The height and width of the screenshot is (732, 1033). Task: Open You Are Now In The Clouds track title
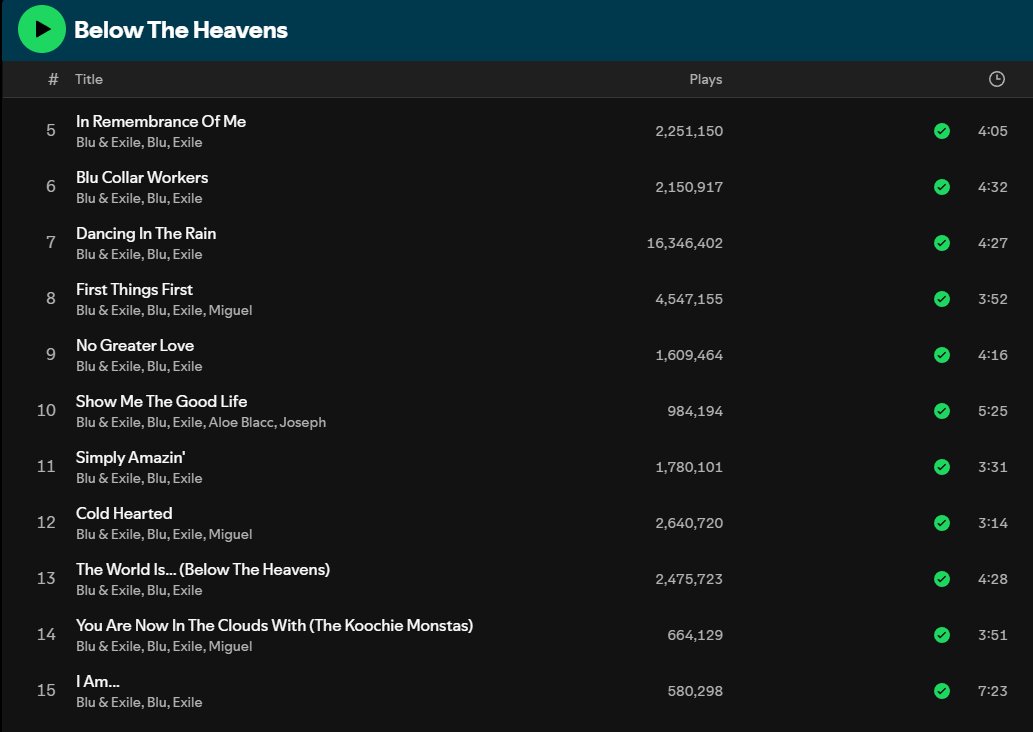[274, 625]
